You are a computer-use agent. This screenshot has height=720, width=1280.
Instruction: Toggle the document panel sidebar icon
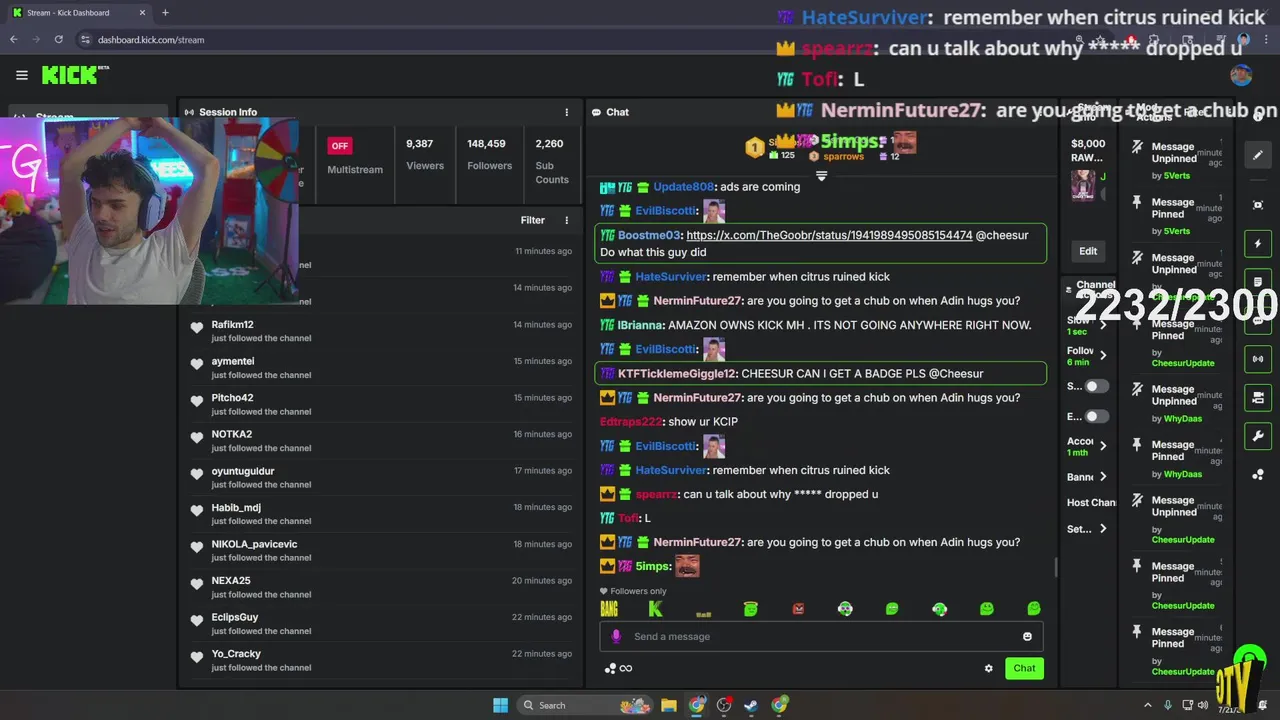pos(1258,283)
